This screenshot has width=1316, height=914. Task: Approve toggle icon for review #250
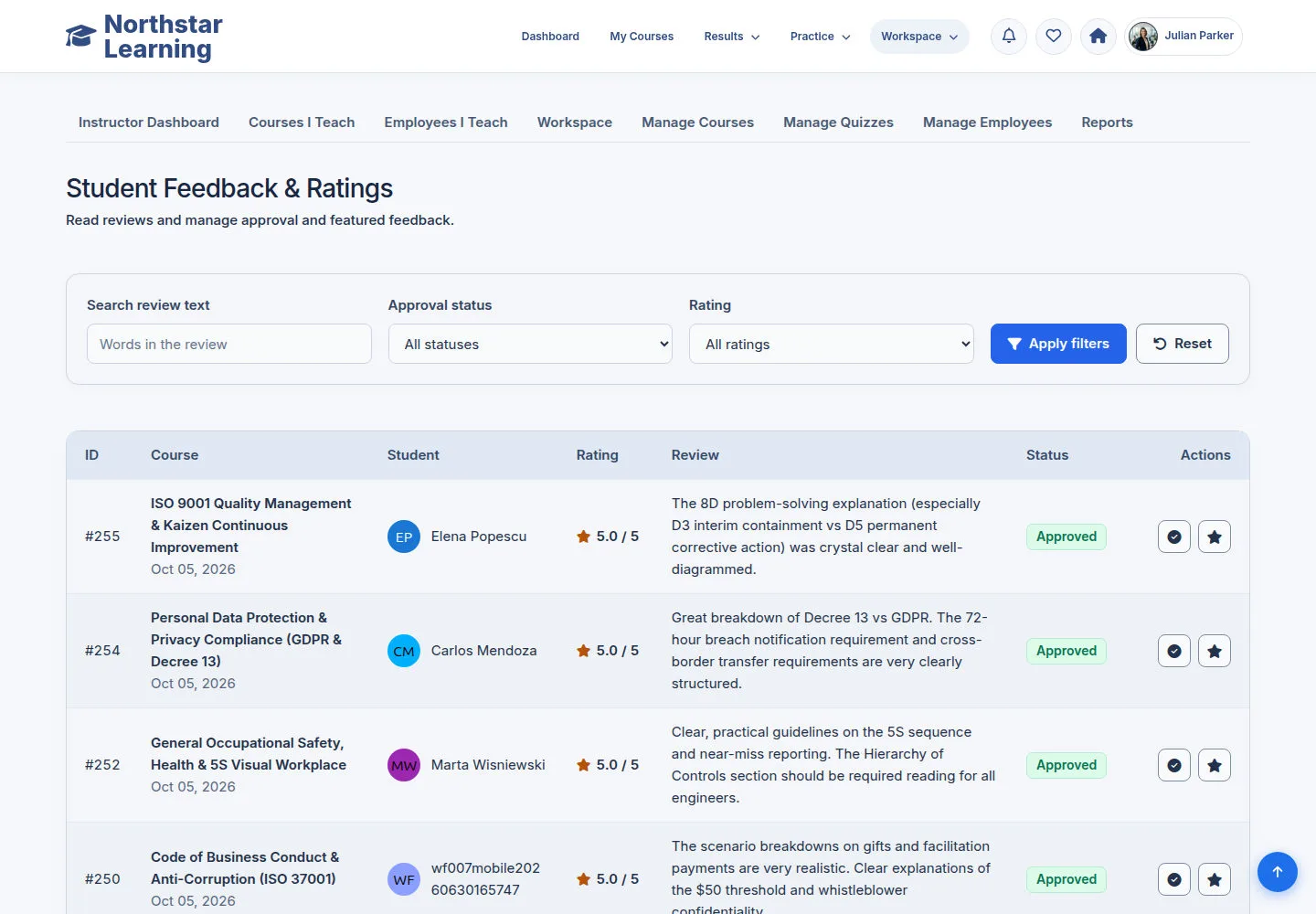point(1174,879)
